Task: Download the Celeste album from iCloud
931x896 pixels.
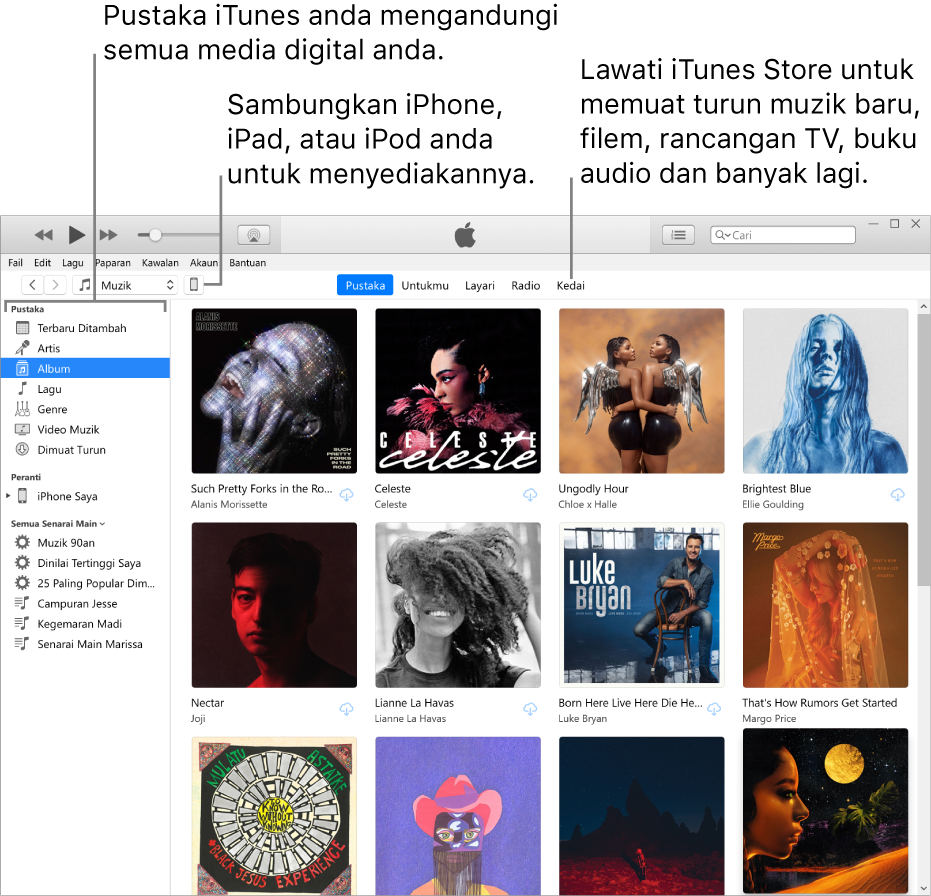Action: click(x=530, y=493)
